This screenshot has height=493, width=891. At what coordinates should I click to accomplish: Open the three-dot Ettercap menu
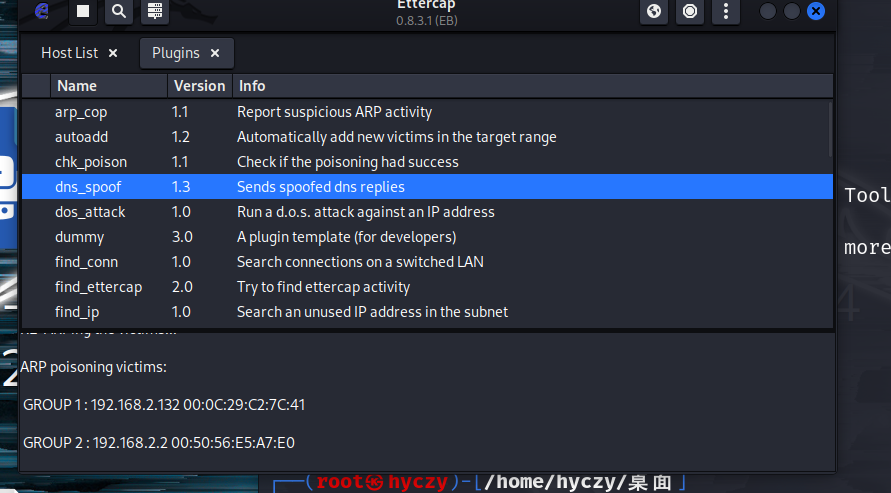click(x=725, y=12)
